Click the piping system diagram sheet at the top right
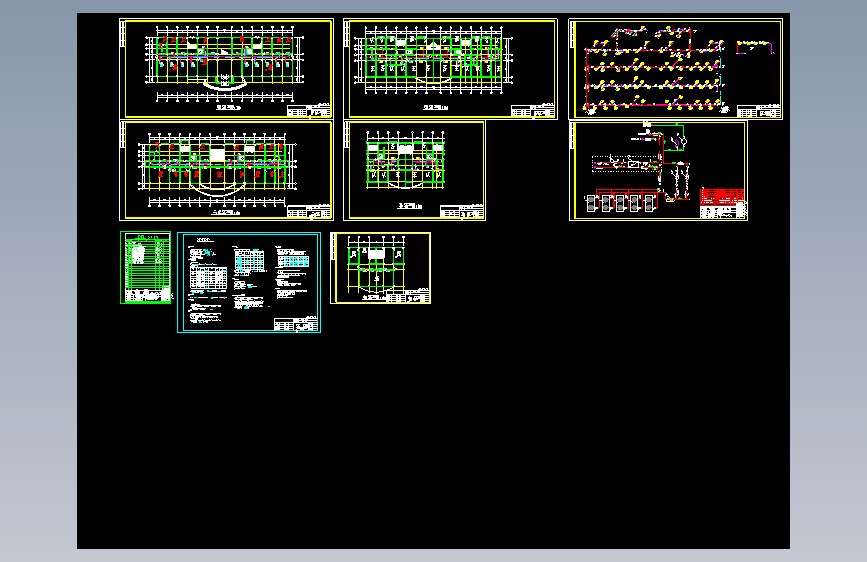867x562 pixels. pos(675,69)
